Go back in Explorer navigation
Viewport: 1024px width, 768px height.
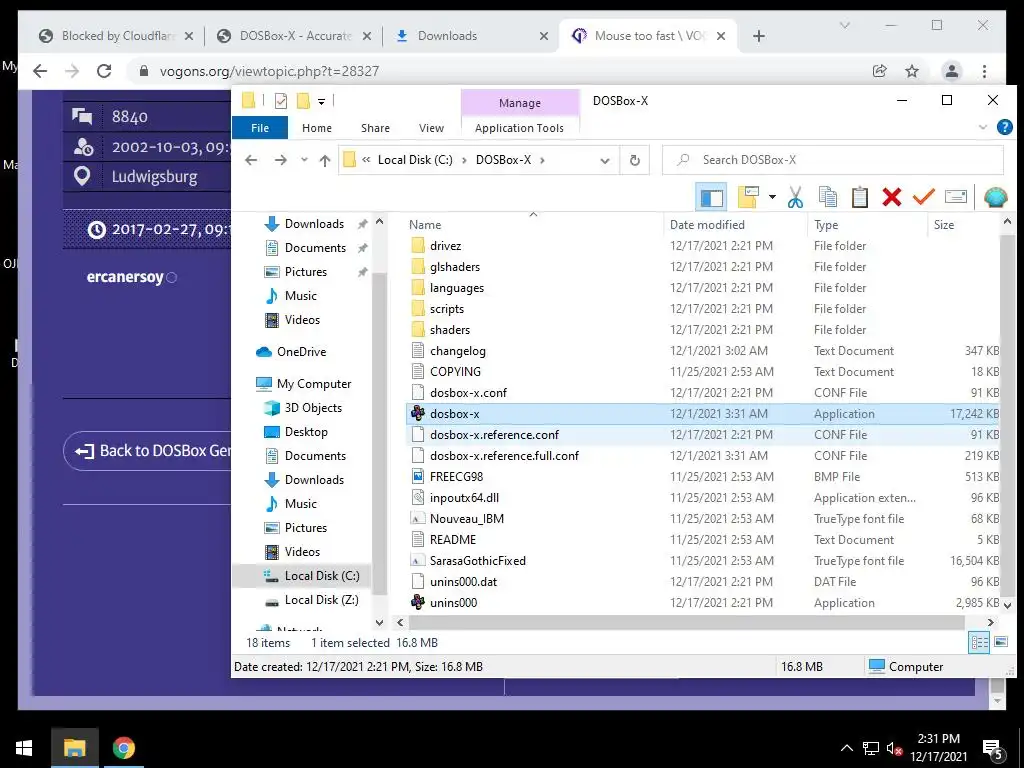click(x=251, y=160)
